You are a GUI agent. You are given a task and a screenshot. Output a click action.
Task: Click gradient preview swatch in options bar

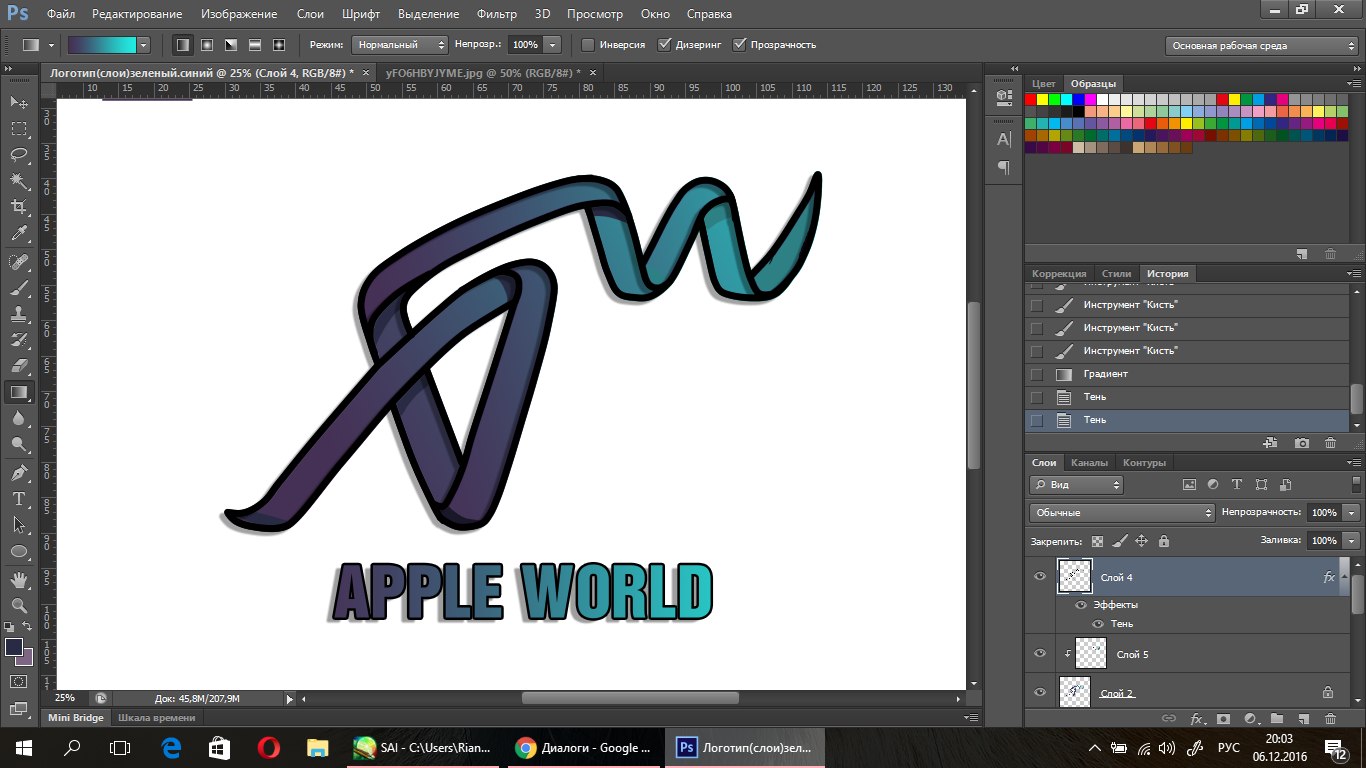click(x=101, y=45)
